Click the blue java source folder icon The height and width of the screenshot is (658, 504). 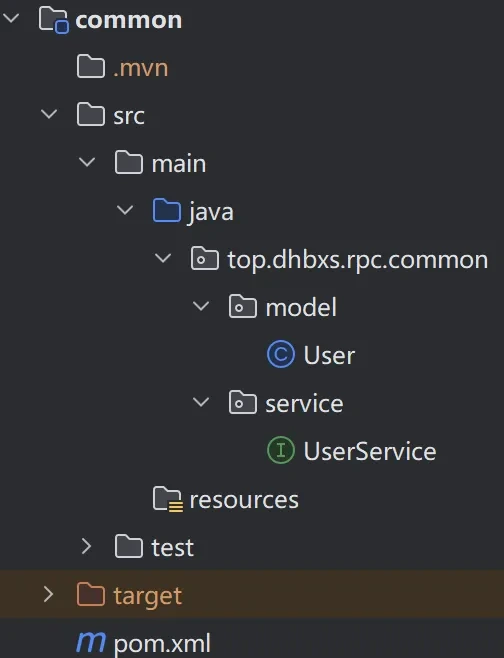coord(167,210)
